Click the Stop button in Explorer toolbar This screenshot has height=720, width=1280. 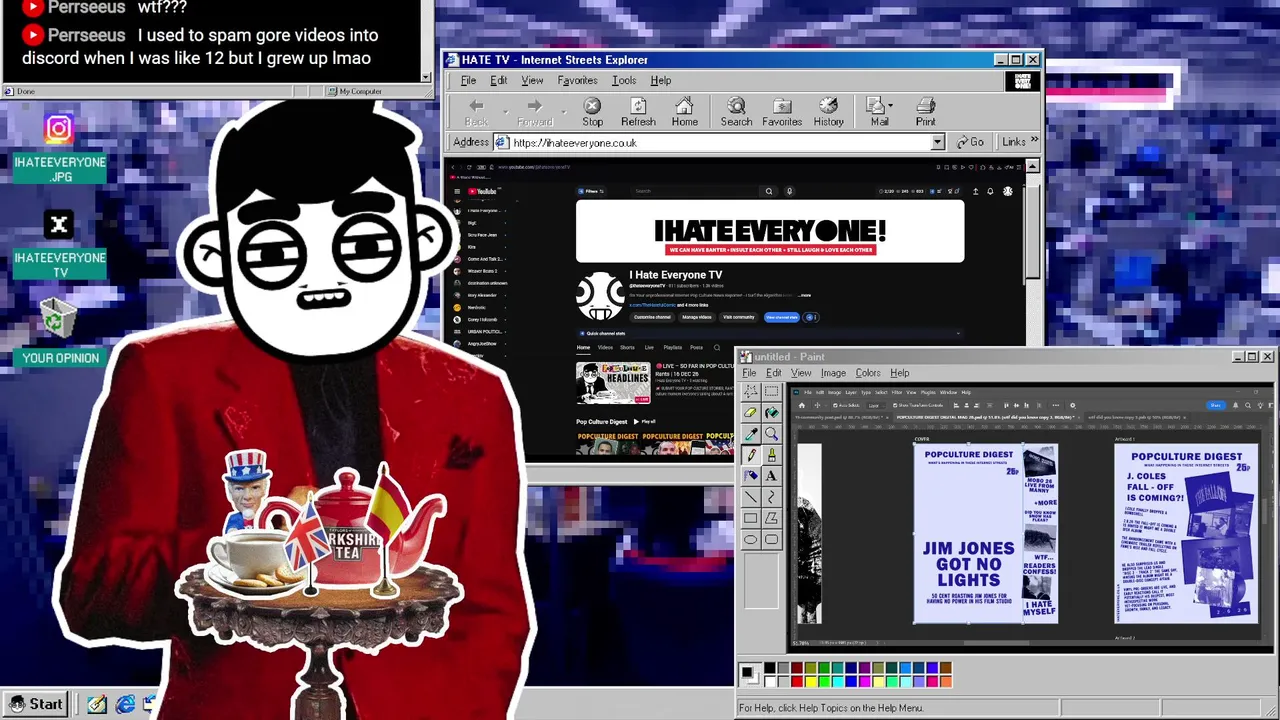(x=593, y=112)
